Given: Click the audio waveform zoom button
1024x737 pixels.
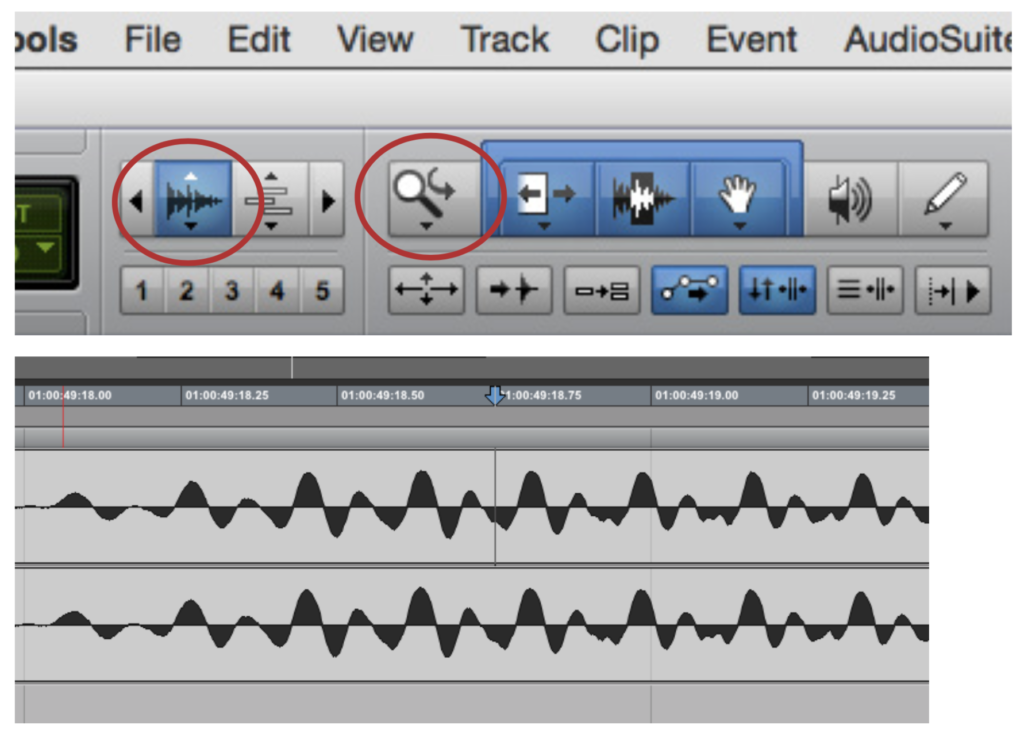Looking at the screenshot, I should point(193,198).
